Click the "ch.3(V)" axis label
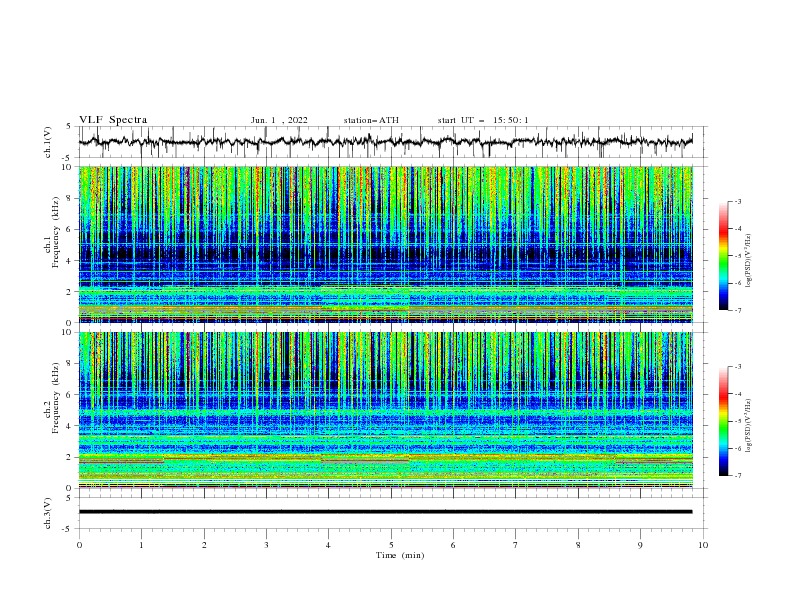Screen dimensions: 792x612 48,514
